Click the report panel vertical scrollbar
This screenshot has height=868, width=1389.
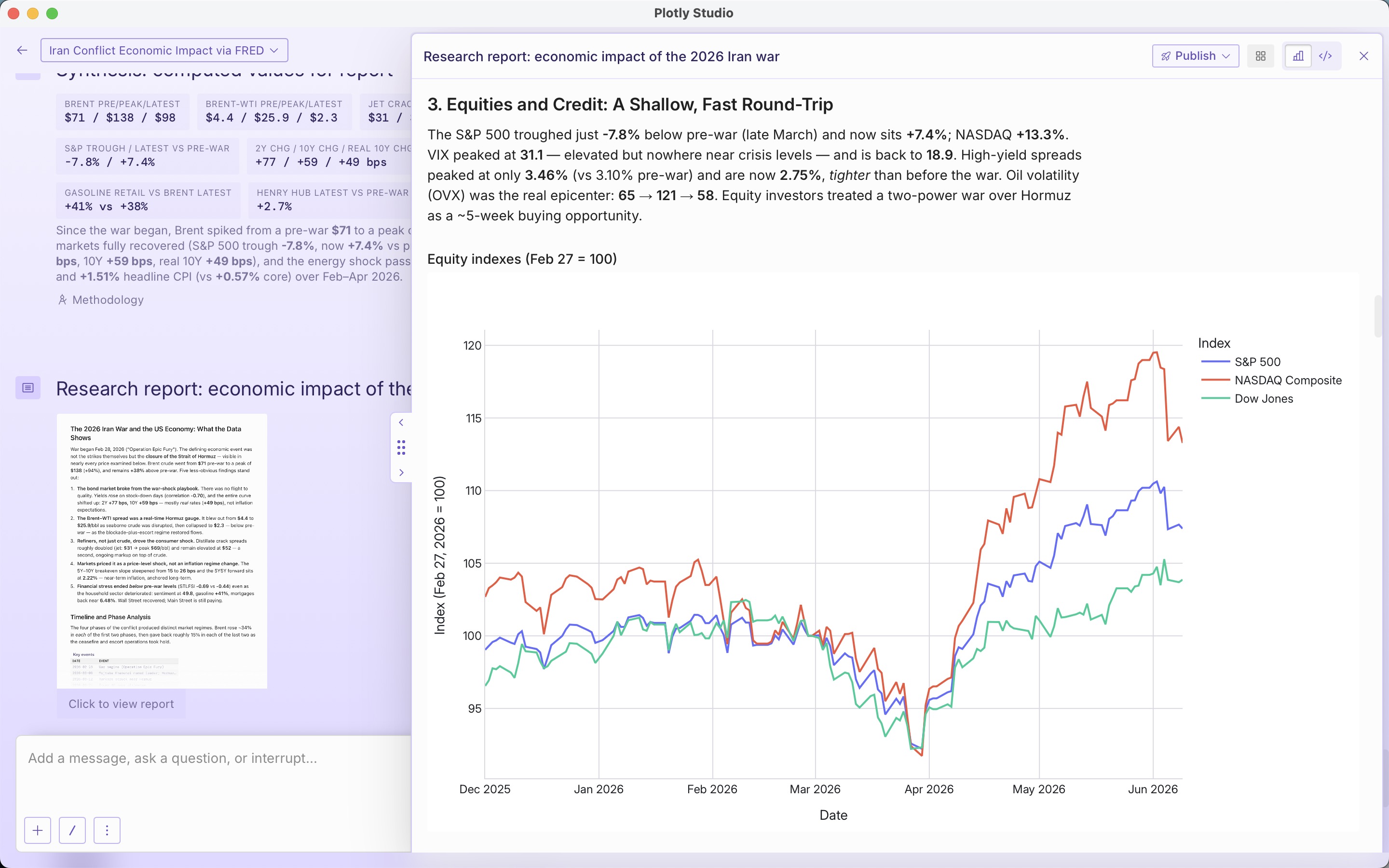coord(1378,316)
